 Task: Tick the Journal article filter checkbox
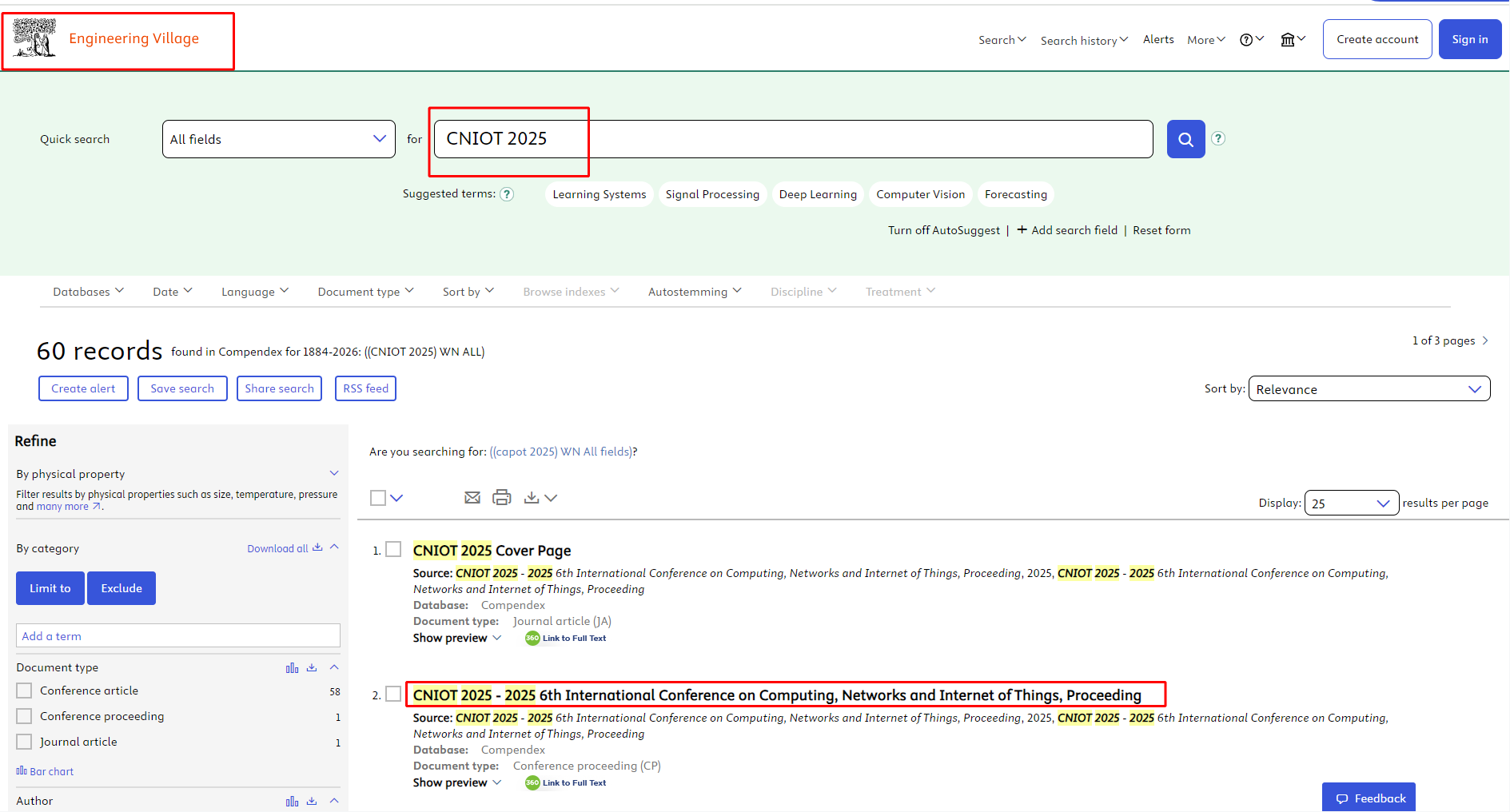[x=25, y=742]
